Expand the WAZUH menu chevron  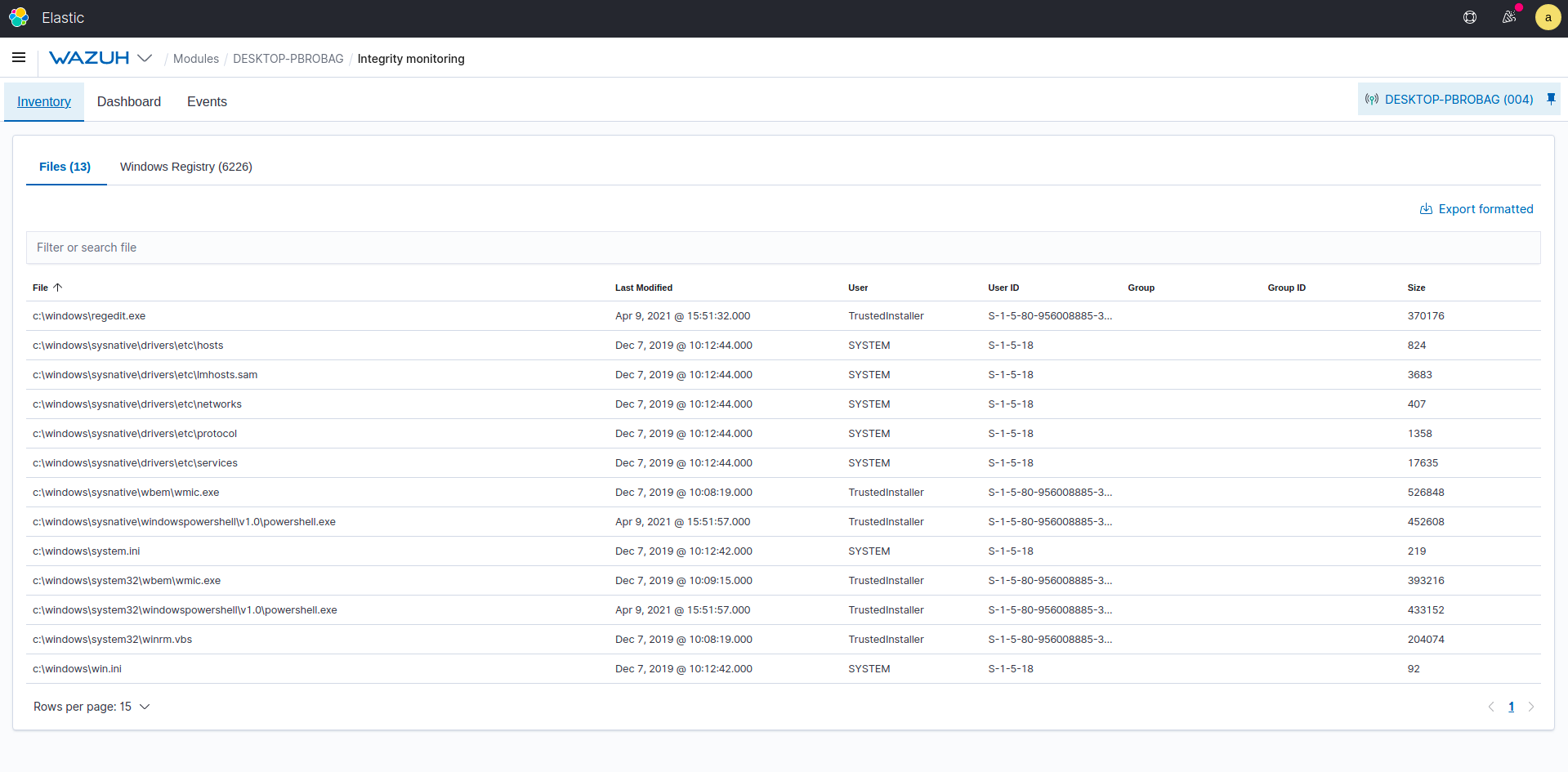pos(145,58)
